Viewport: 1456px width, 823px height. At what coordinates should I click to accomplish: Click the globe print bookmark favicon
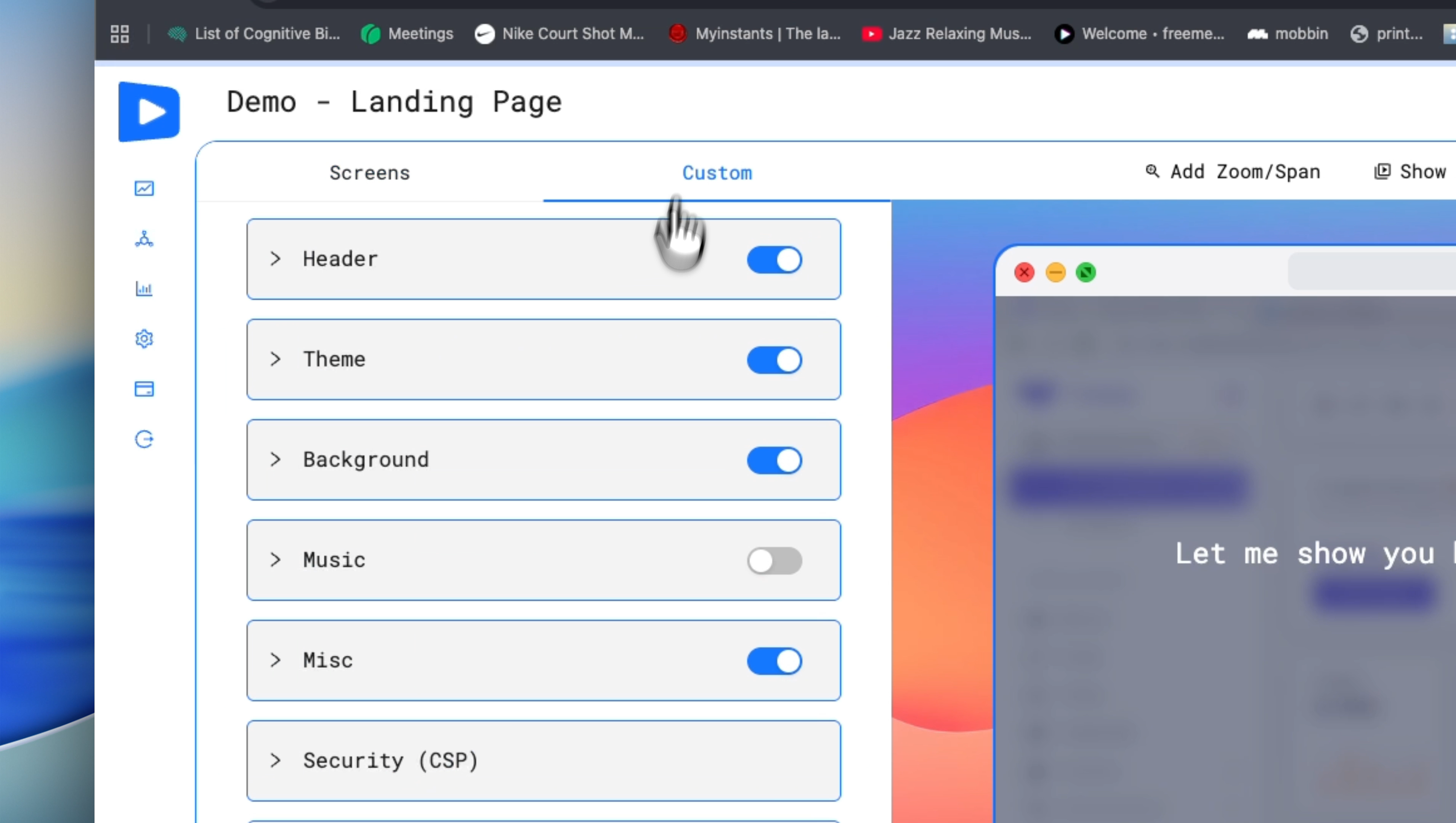click(x=1359, y=34)
